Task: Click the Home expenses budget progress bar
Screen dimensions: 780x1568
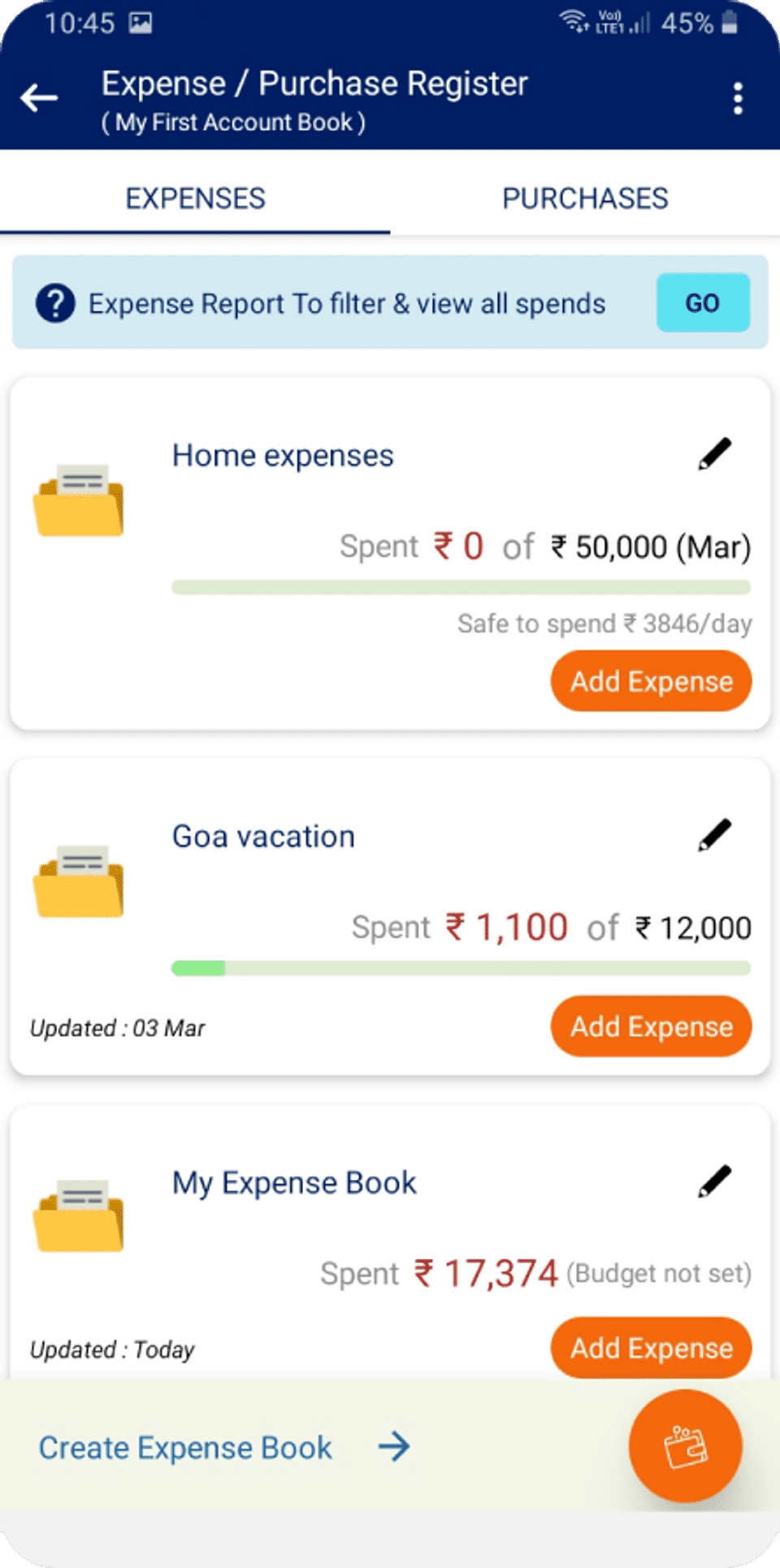Action: click(461, 587)
